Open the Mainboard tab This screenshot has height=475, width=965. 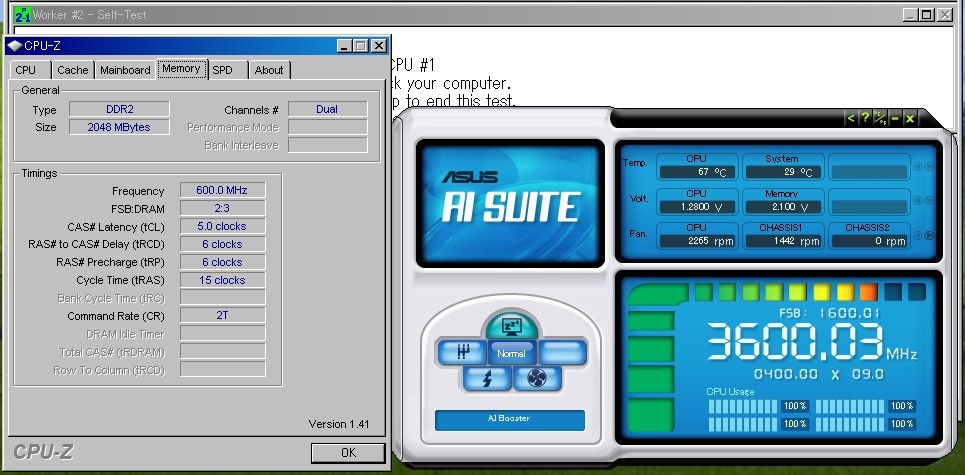pyautogui.click(x=126, y=70)
